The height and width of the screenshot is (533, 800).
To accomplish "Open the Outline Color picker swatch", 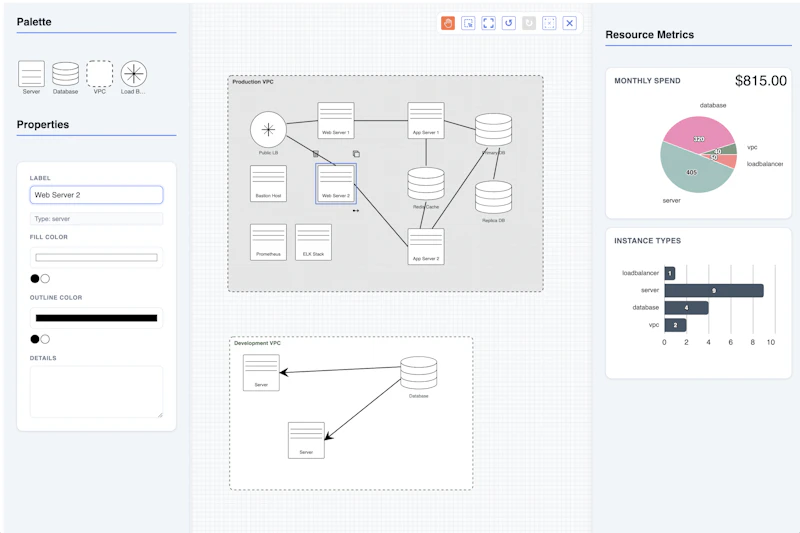I will pos(96,318).
